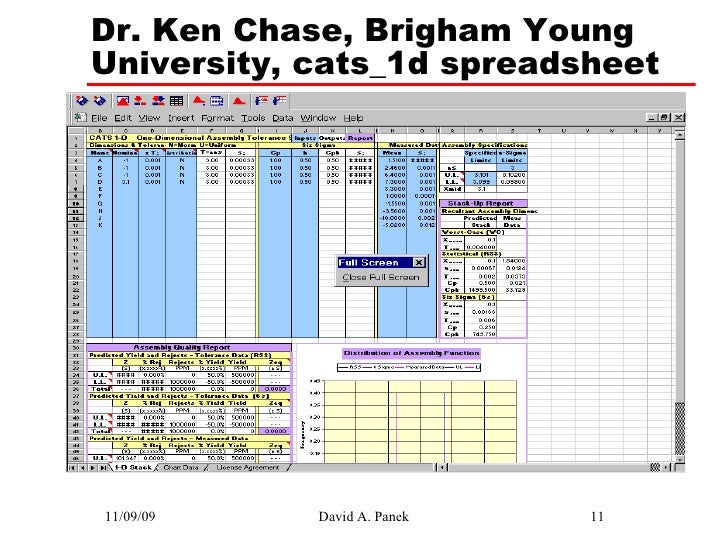Open the Insert menu
Image resolution: width=728 pixels, height=546 pixels.
click(181, 118)
